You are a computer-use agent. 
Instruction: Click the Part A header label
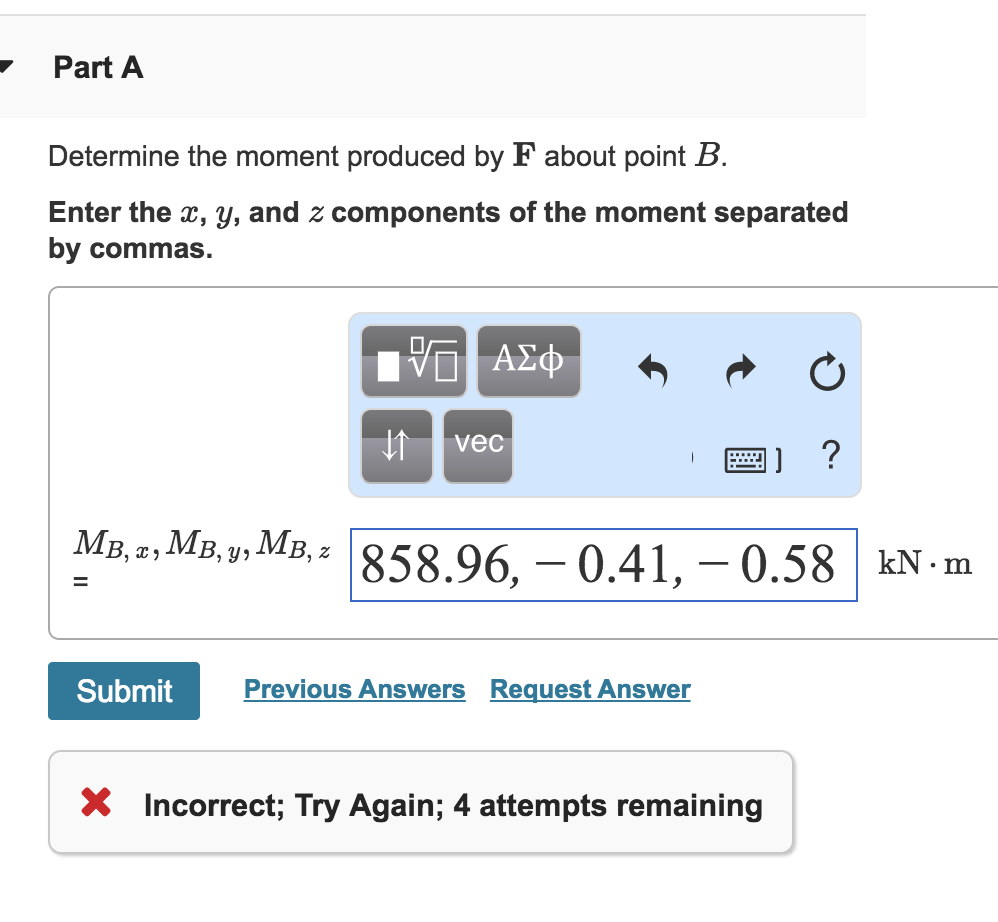(98, 68)
